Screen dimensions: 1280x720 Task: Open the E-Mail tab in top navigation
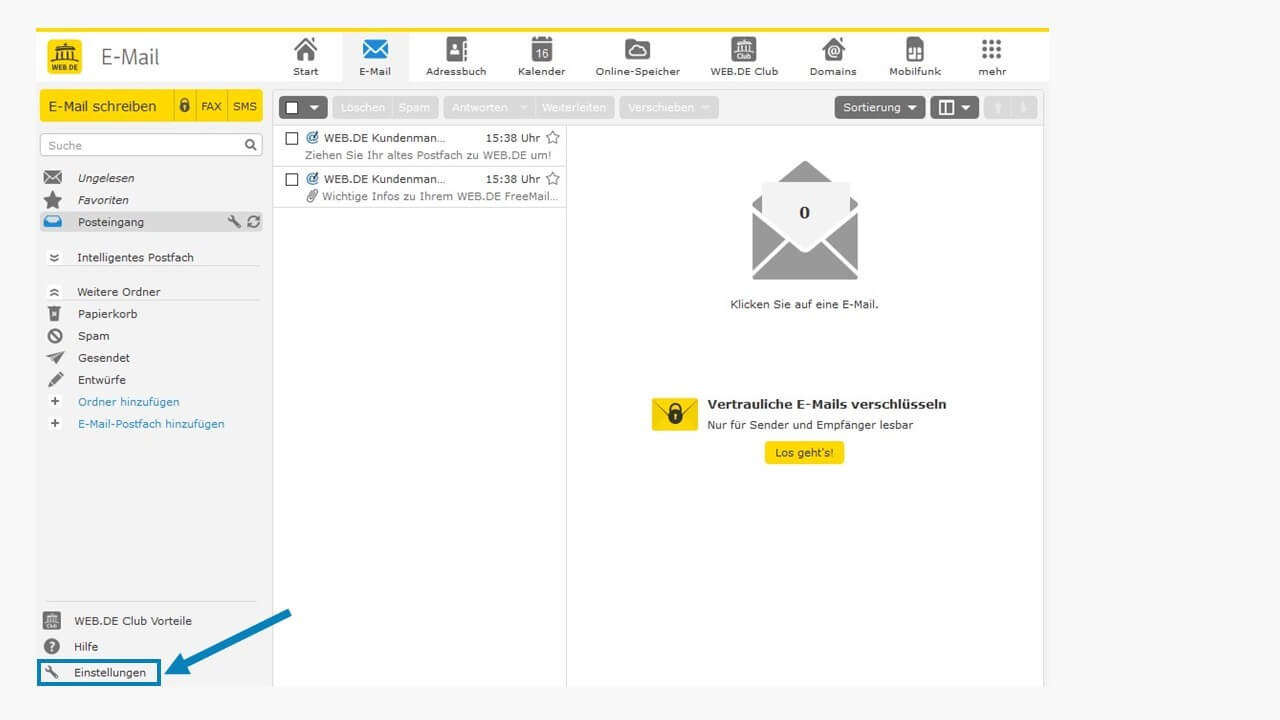375,57
